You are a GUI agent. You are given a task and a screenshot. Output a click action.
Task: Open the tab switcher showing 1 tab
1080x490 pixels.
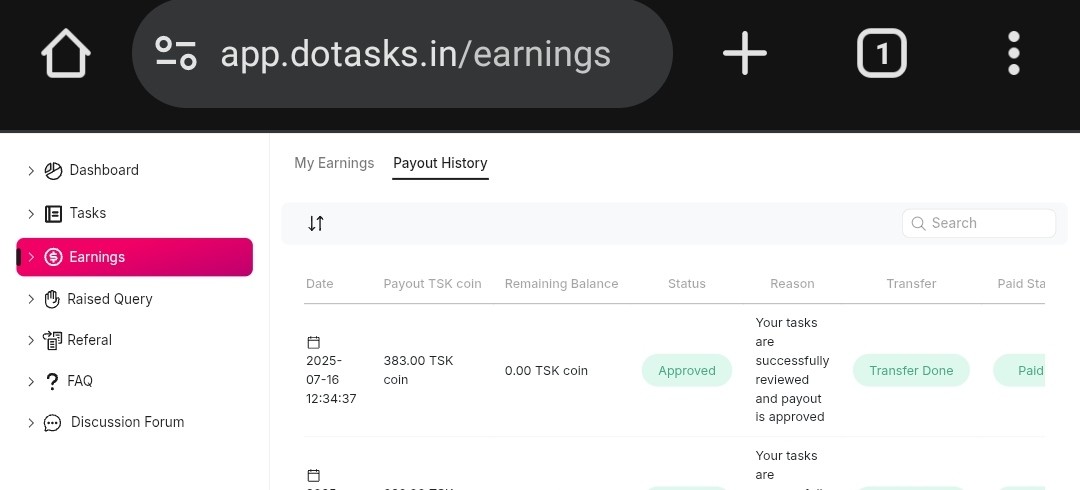(x=881, y=53)
